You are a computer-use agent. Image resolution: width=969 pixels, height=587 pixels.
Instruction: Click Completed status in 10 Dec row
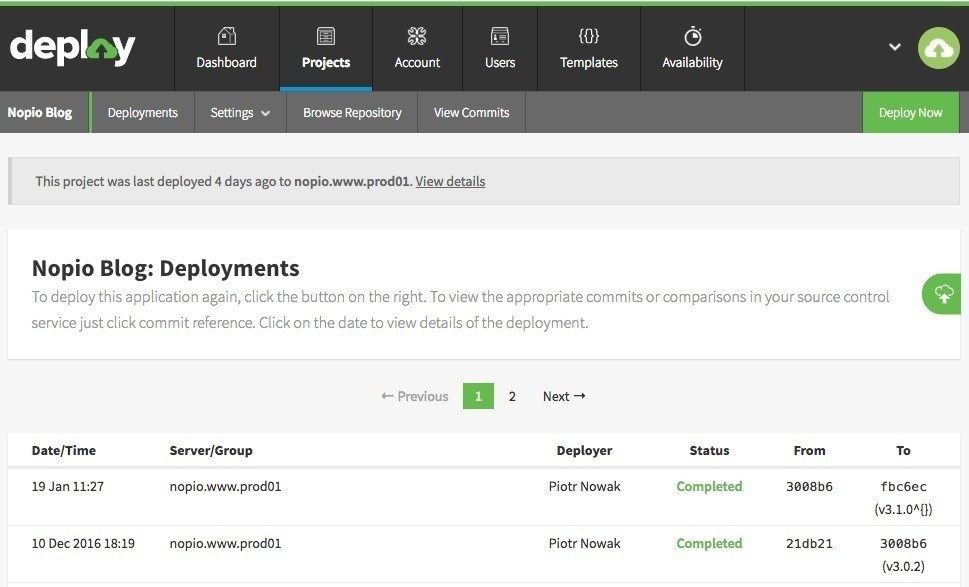tap(709, 543)
